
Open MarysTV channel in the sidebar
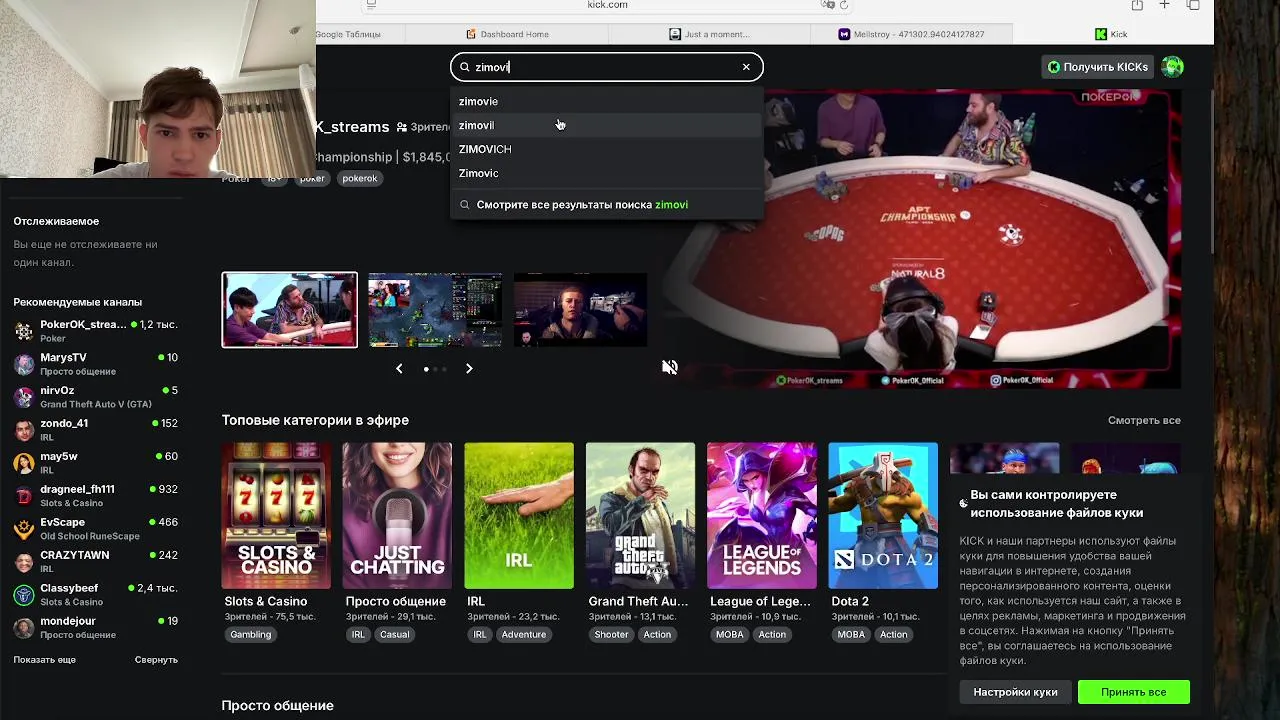96,363
